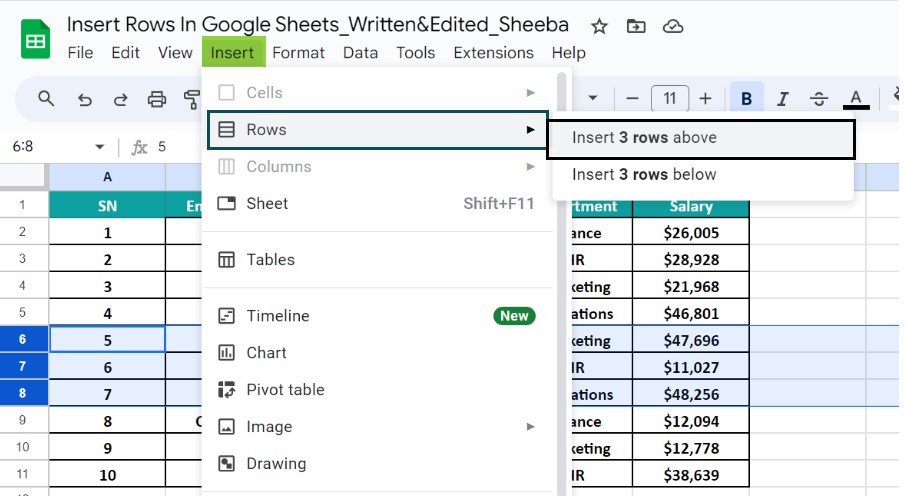The height and width of the screenshot is (498, 906).
Task: Redo the last action
Action: tap(120, 99)
